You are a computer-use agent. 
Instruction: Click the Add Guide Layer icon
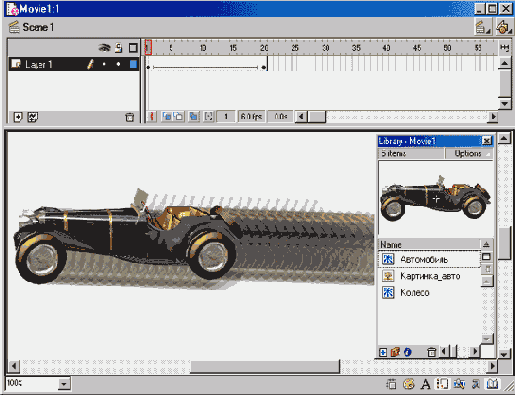tap(32, 117)
